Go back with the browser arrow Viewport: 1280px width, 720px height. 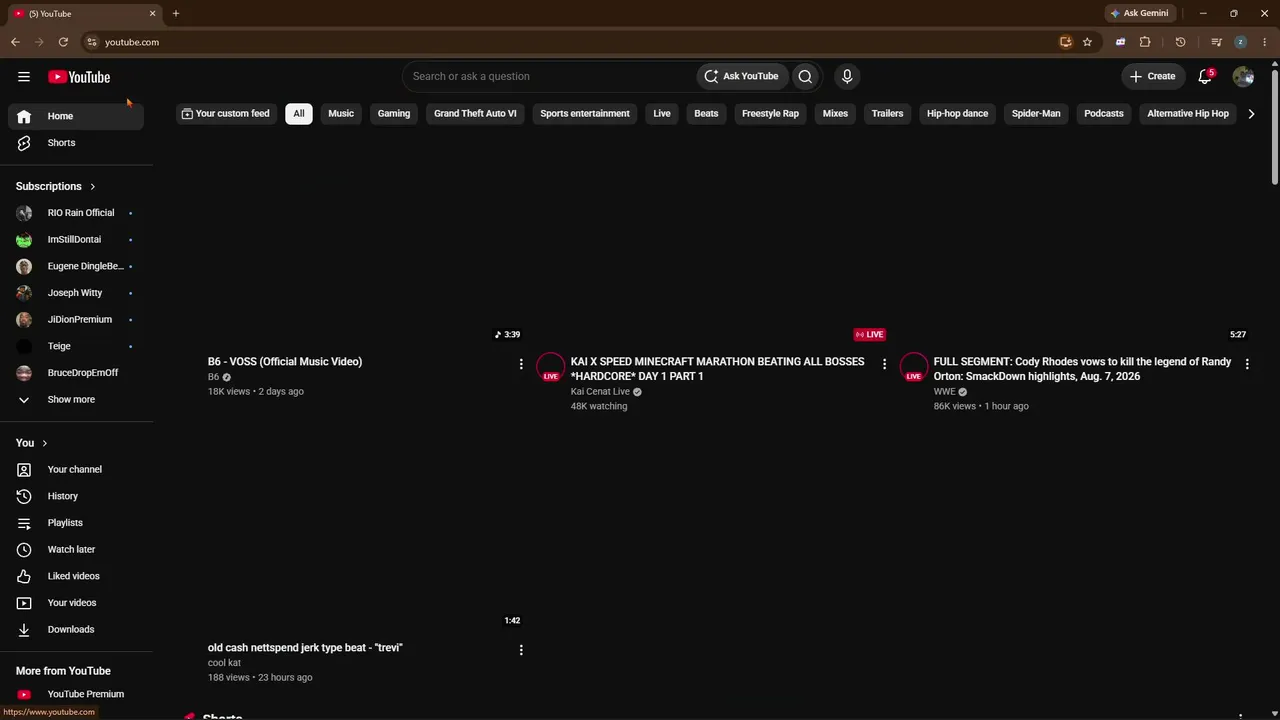tap(15, 42)
